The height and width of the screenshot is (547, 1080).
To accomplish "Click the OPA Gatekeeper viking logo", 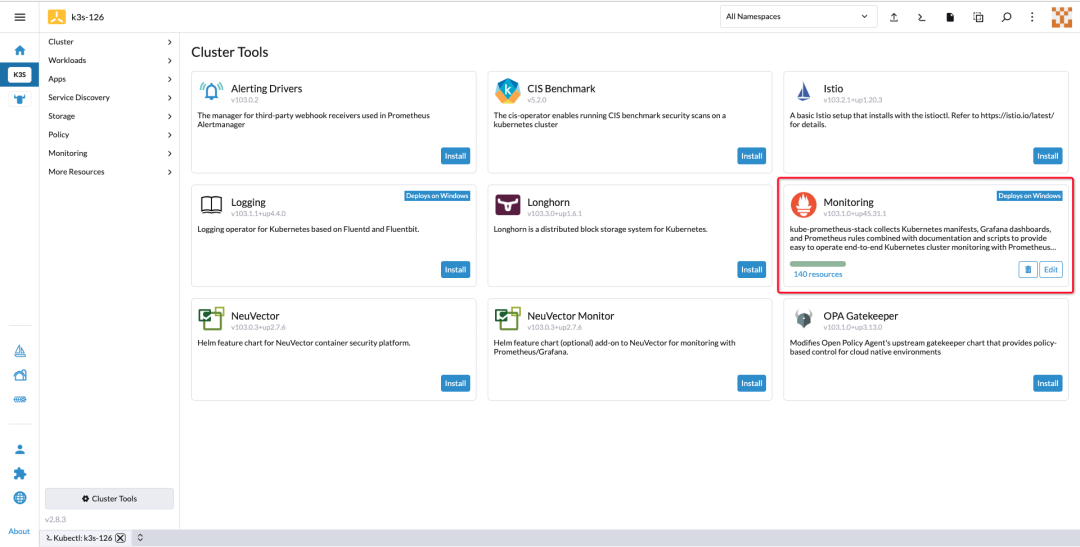I will pyautogui.click(x=804, y=319).
